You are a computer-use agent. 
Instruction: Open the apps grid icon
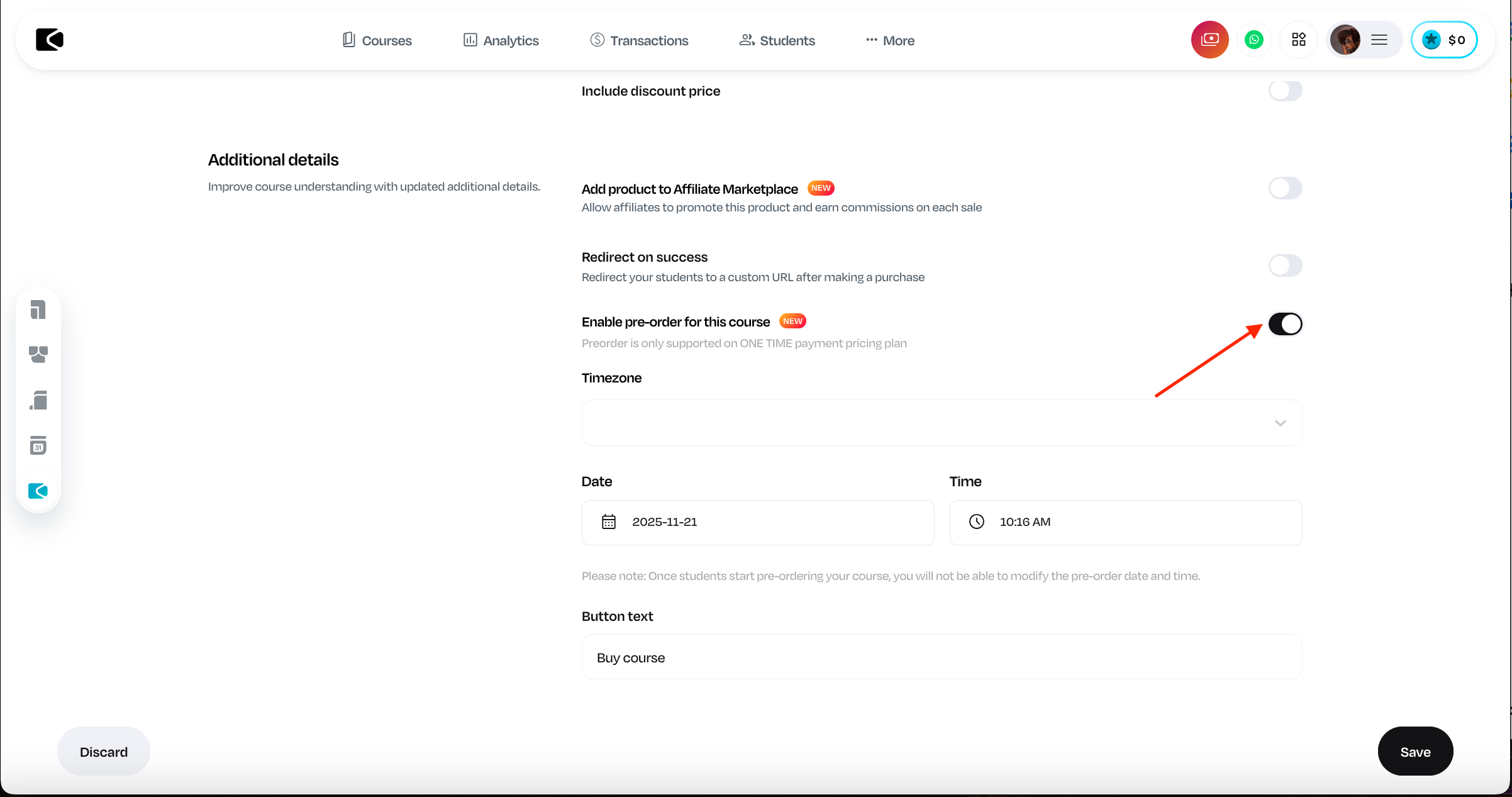(1299, 40)
